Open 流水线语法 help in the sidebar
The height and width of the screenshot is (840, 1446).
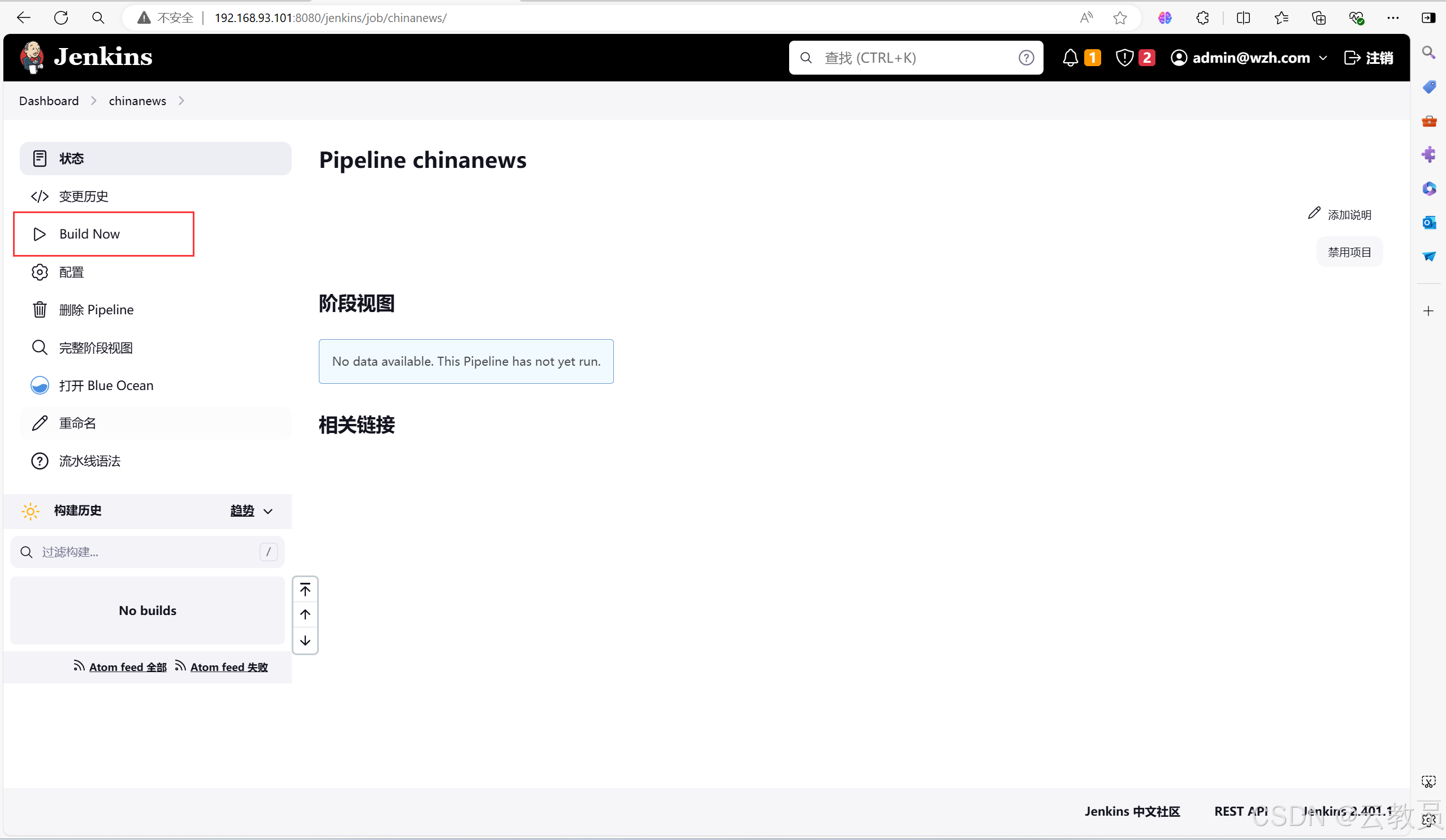point(155,461)
